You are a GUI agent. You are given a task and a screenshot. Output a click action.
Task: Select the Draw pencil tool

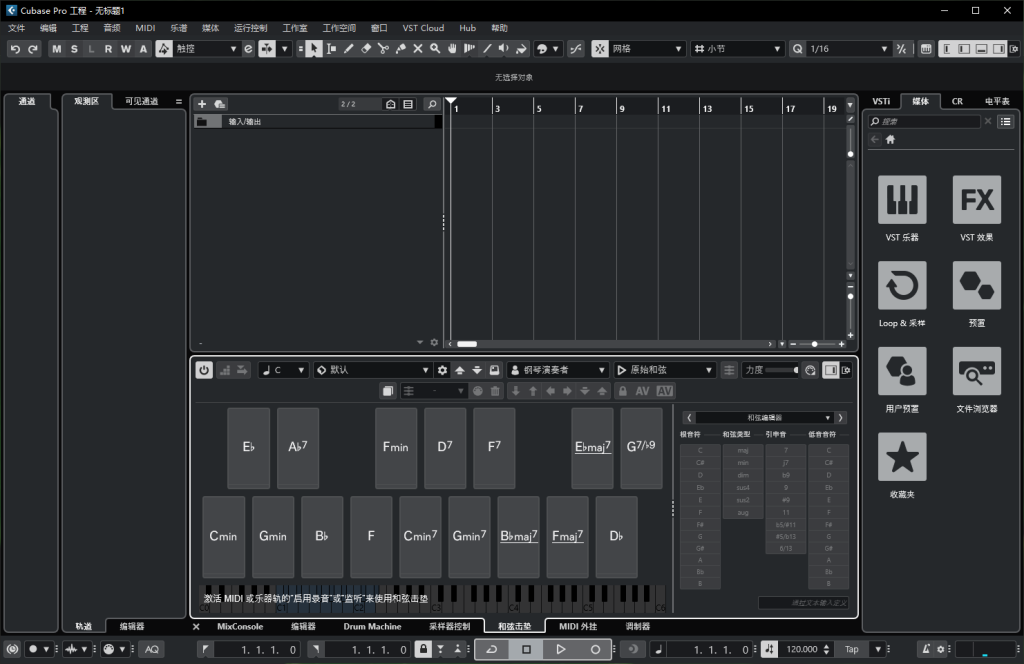[349, 49]
